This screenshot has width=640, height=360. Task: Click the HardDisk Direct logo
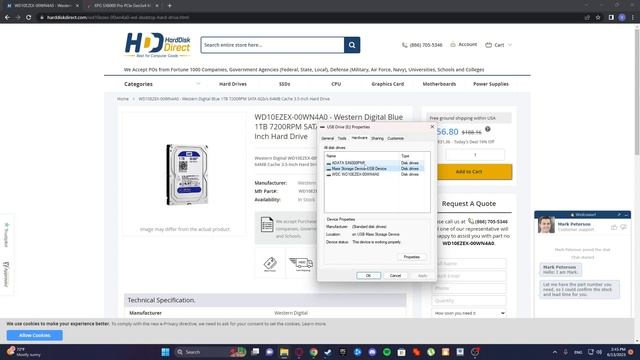[x=158, y=45]
